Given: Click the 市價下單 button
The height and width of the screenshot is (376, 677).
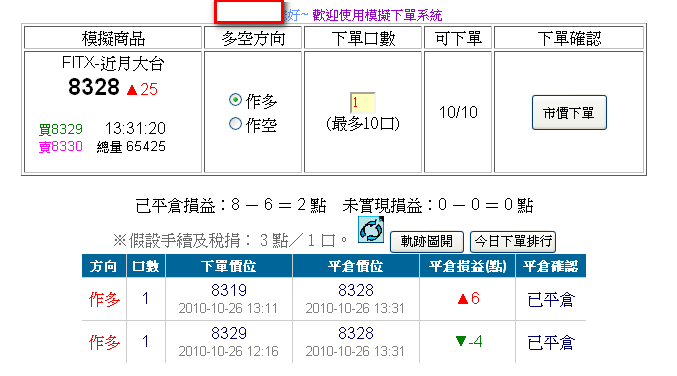Looking at the screenshot, I should (569, 113).
